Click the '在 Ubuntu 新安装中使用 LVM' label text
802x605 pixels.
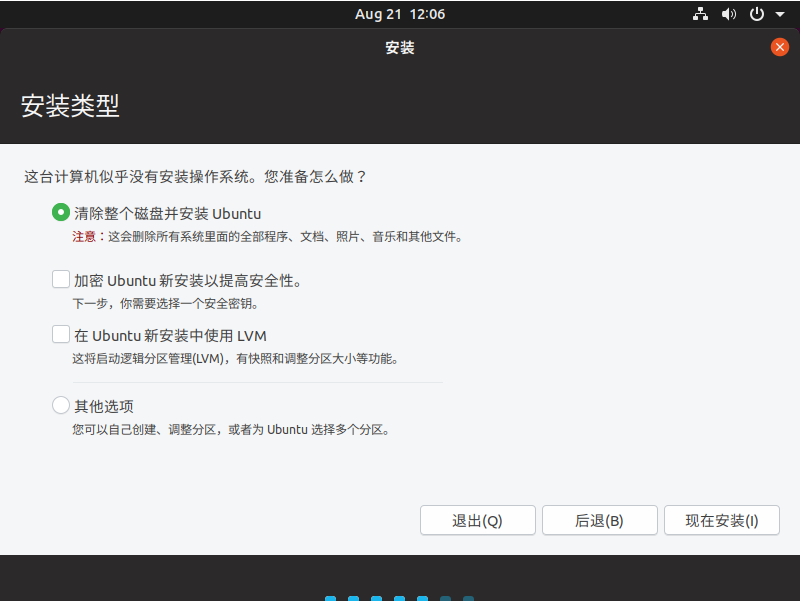tap(170, 336)
